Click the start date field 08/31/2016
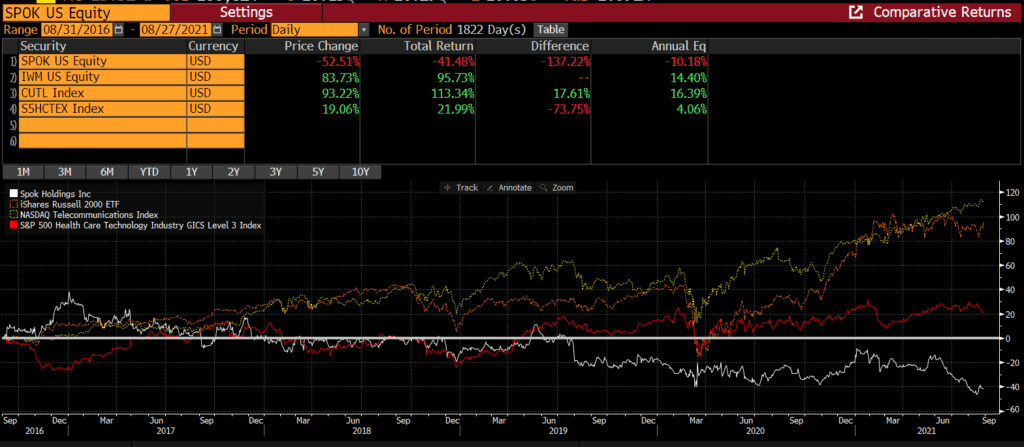Viewport: 1024px width, 447px height. coord(78,29)
